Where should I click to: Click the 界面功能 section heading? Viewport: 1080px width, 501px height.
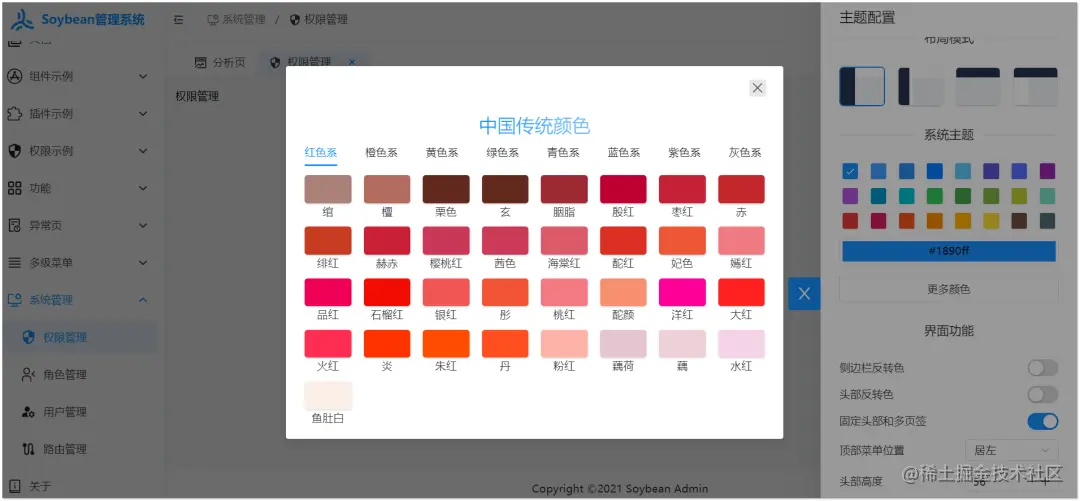pyautogui.click(x=948, y=331)
